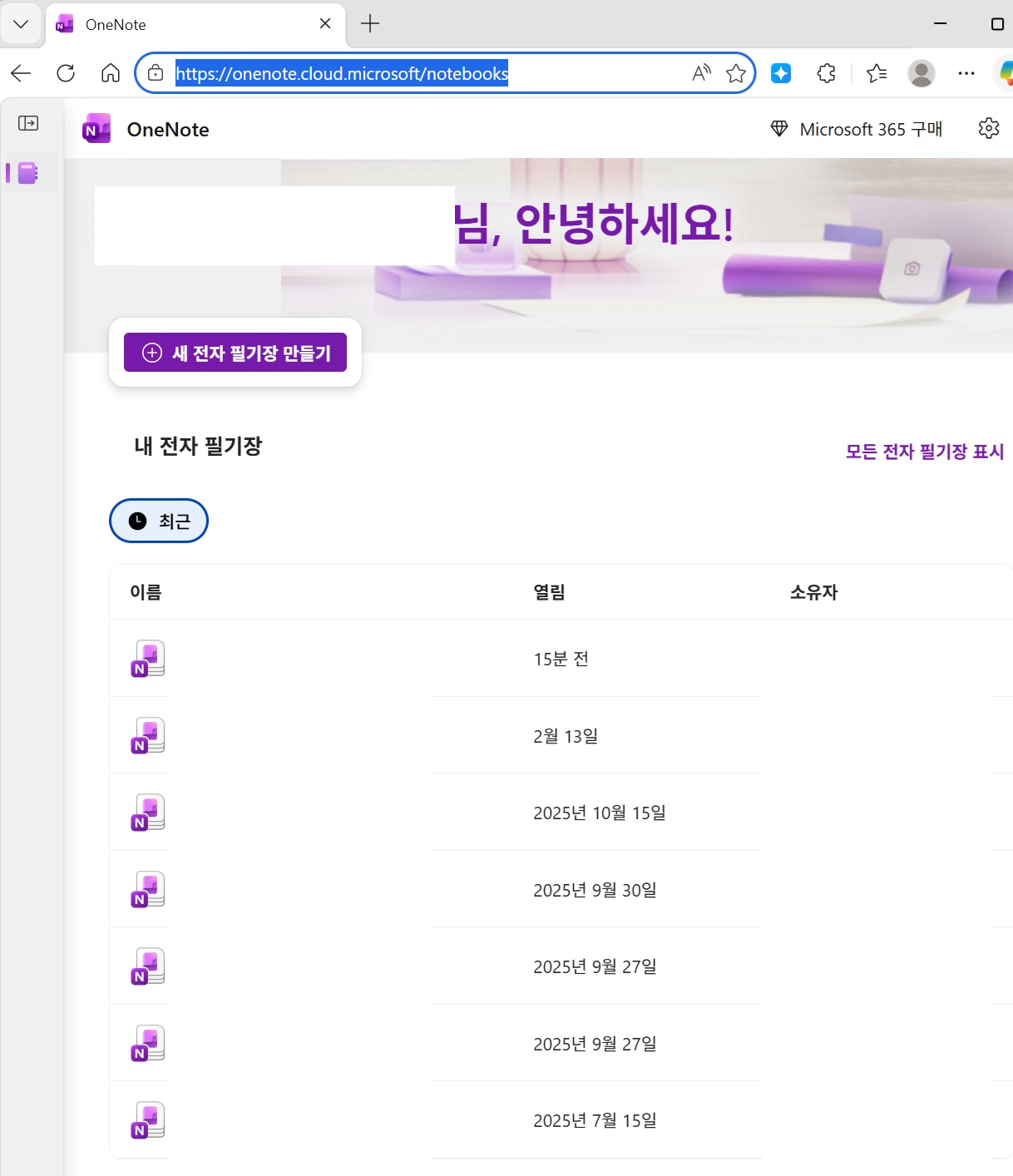The image size is (1013, 1176).
Task: Open the notebook icon for 2025년 9월 30일 row
Action: click(148, 890)
